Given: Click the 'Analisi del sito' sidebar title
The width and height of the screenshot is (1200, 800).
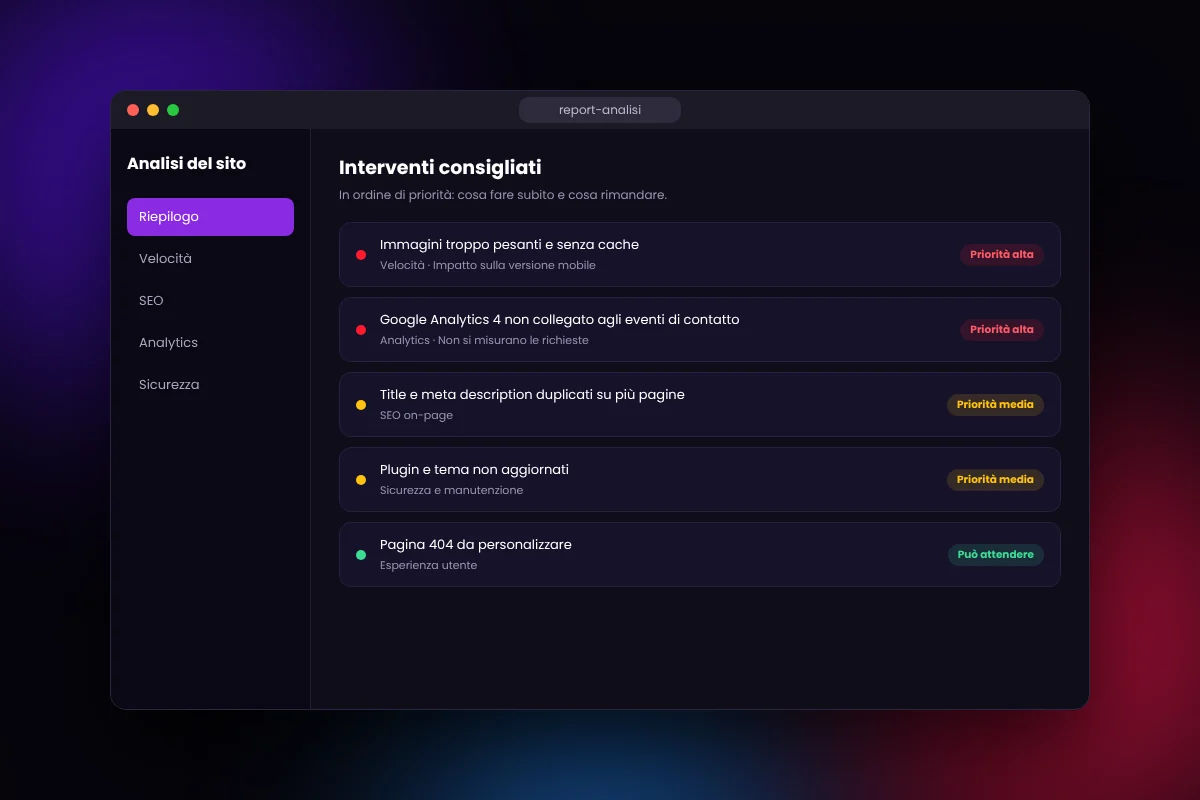Looking at the screenshot, I should point(187,164).
